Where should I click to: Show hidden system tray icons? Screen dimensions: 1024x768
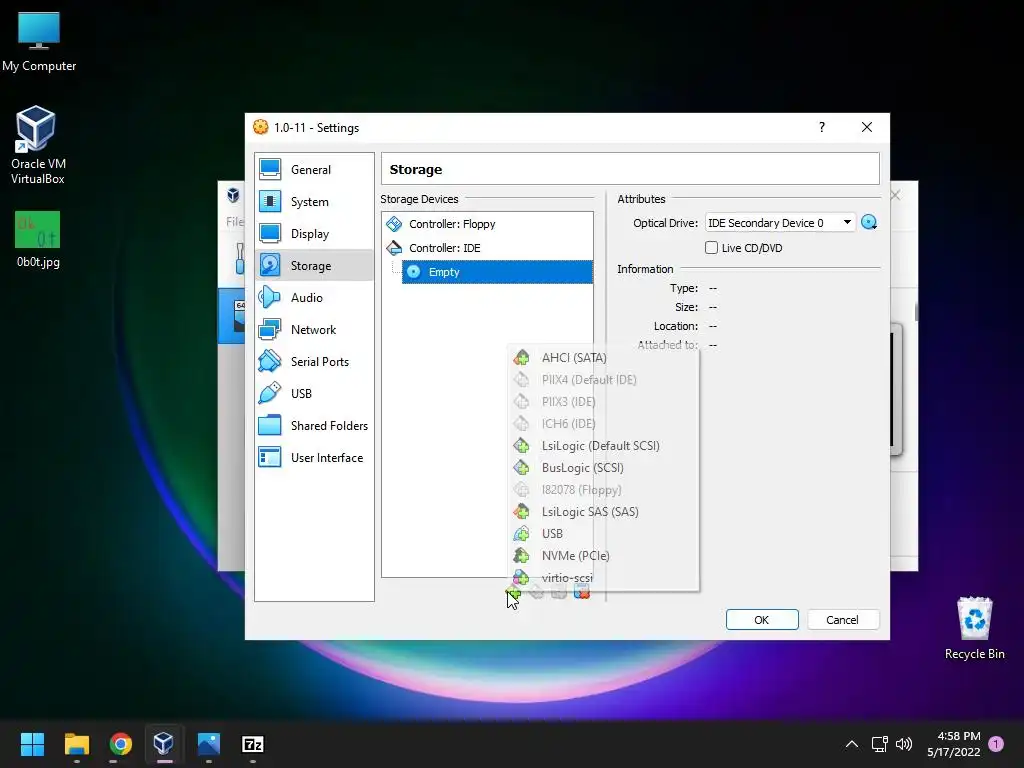[852, 744]
